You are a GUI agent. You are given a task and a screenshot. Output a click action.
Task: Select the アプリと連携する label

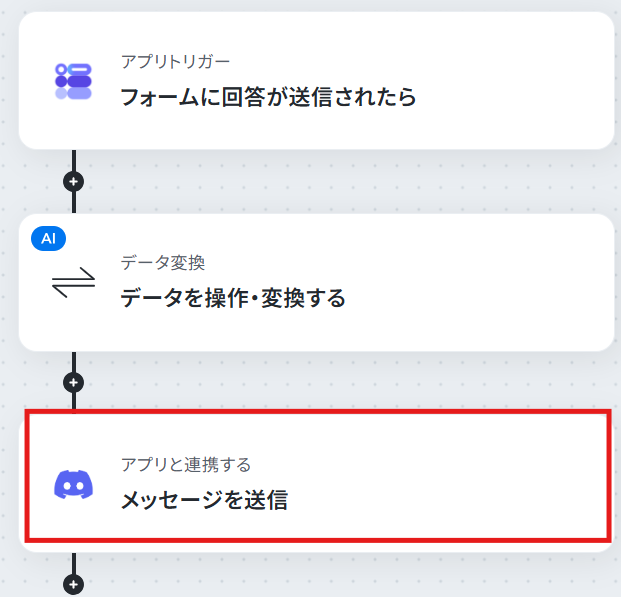click(x=186, y=464)
